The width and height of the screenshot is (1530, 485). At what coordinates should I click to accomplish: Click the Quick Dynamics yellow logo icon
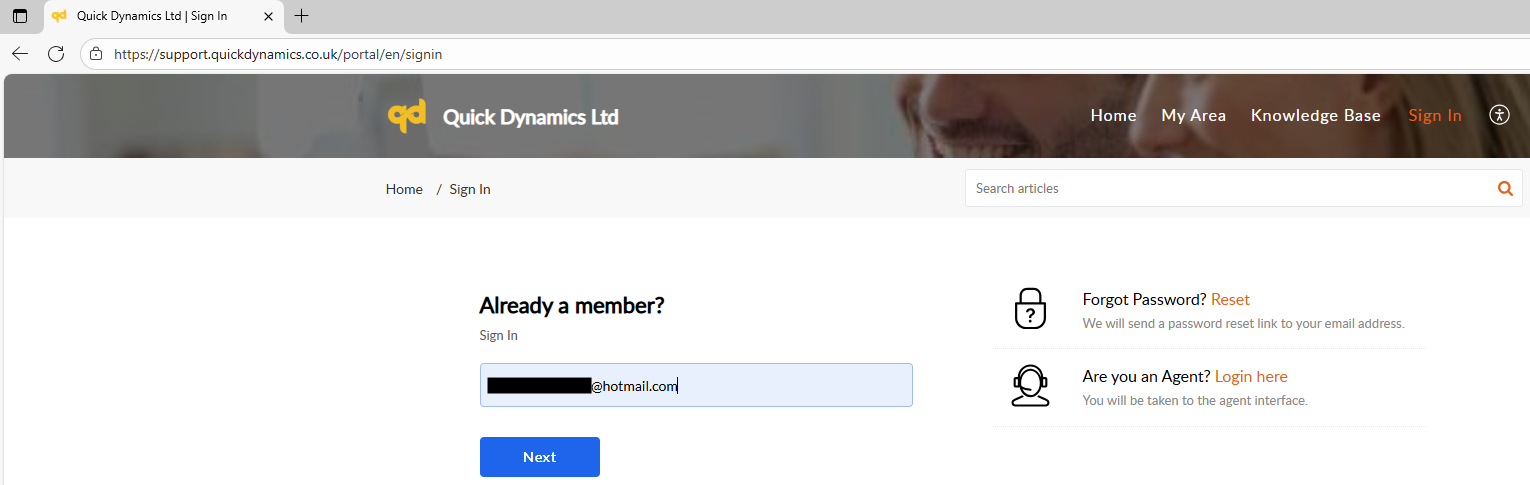point(407,116)
